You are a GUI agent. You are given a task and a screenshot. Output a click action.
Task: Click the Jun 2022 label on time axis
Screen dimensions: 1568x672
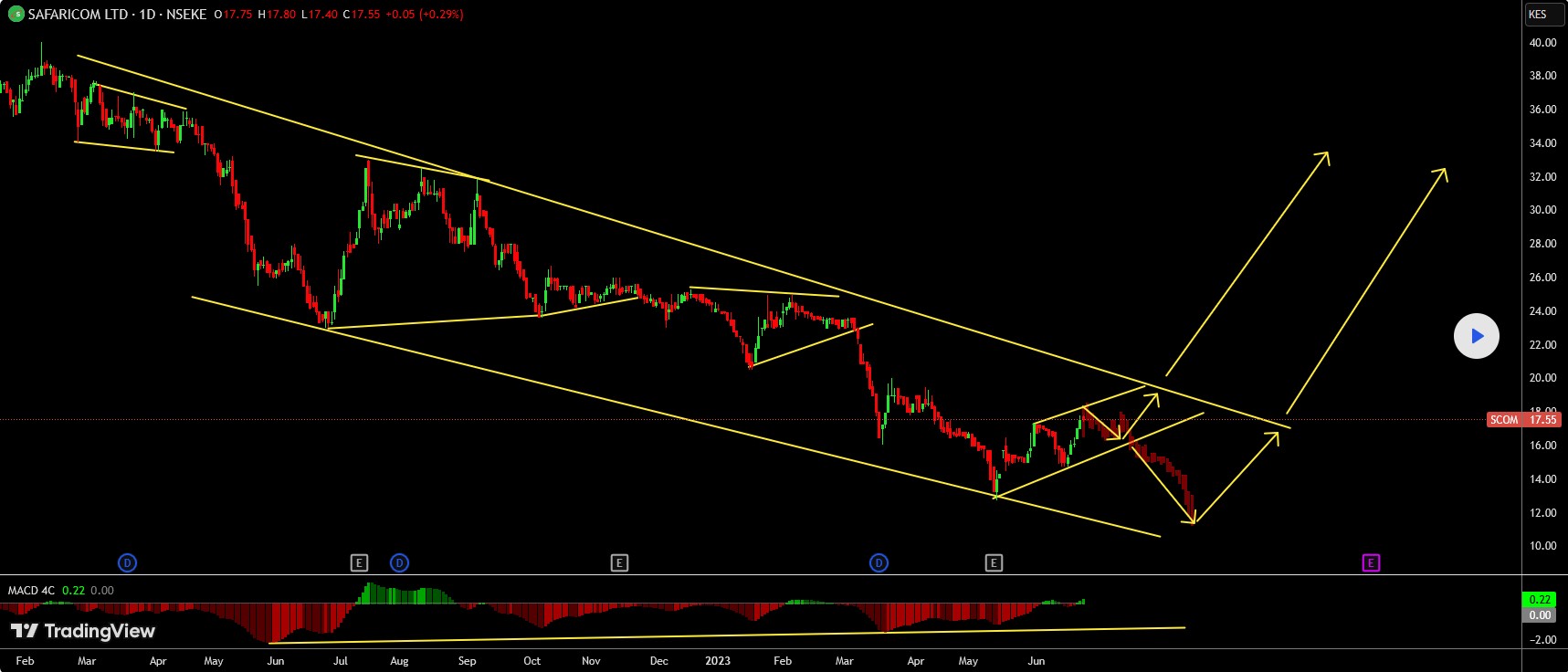[275, 660]
